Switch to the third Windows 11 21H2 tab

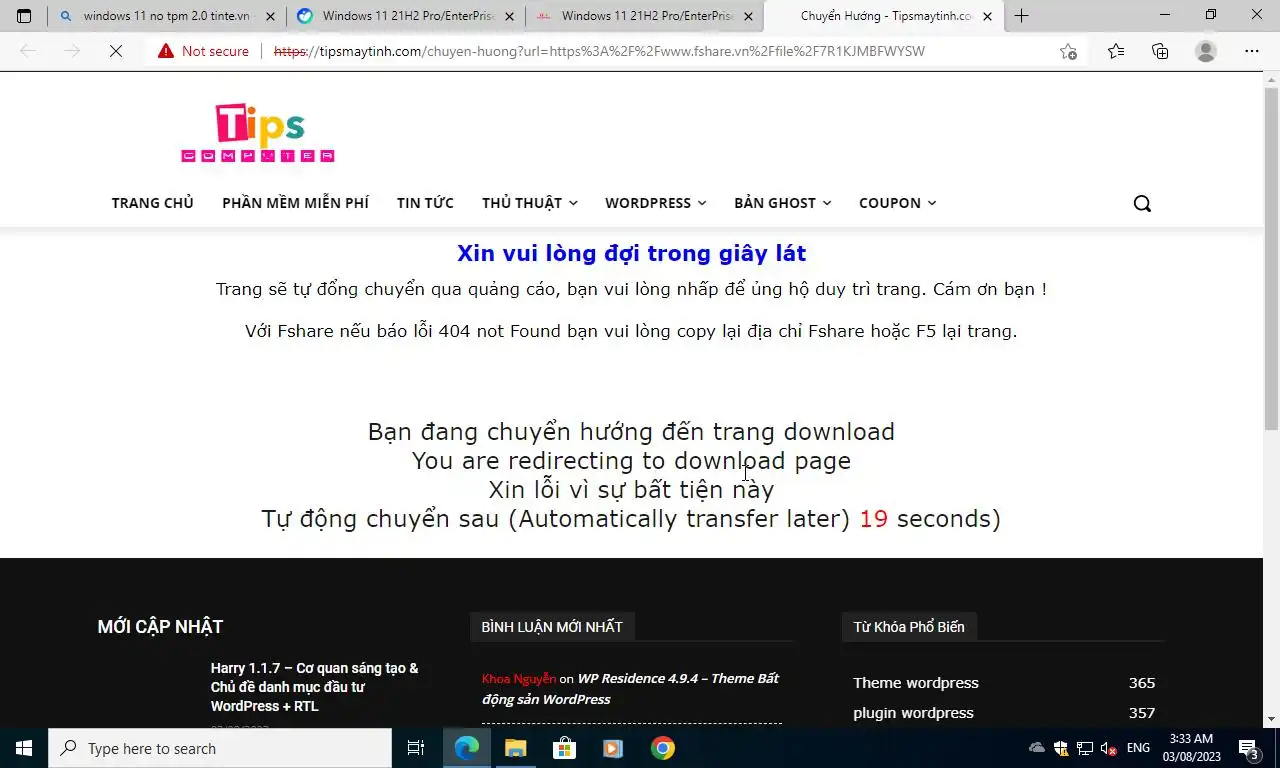(644, 16)
